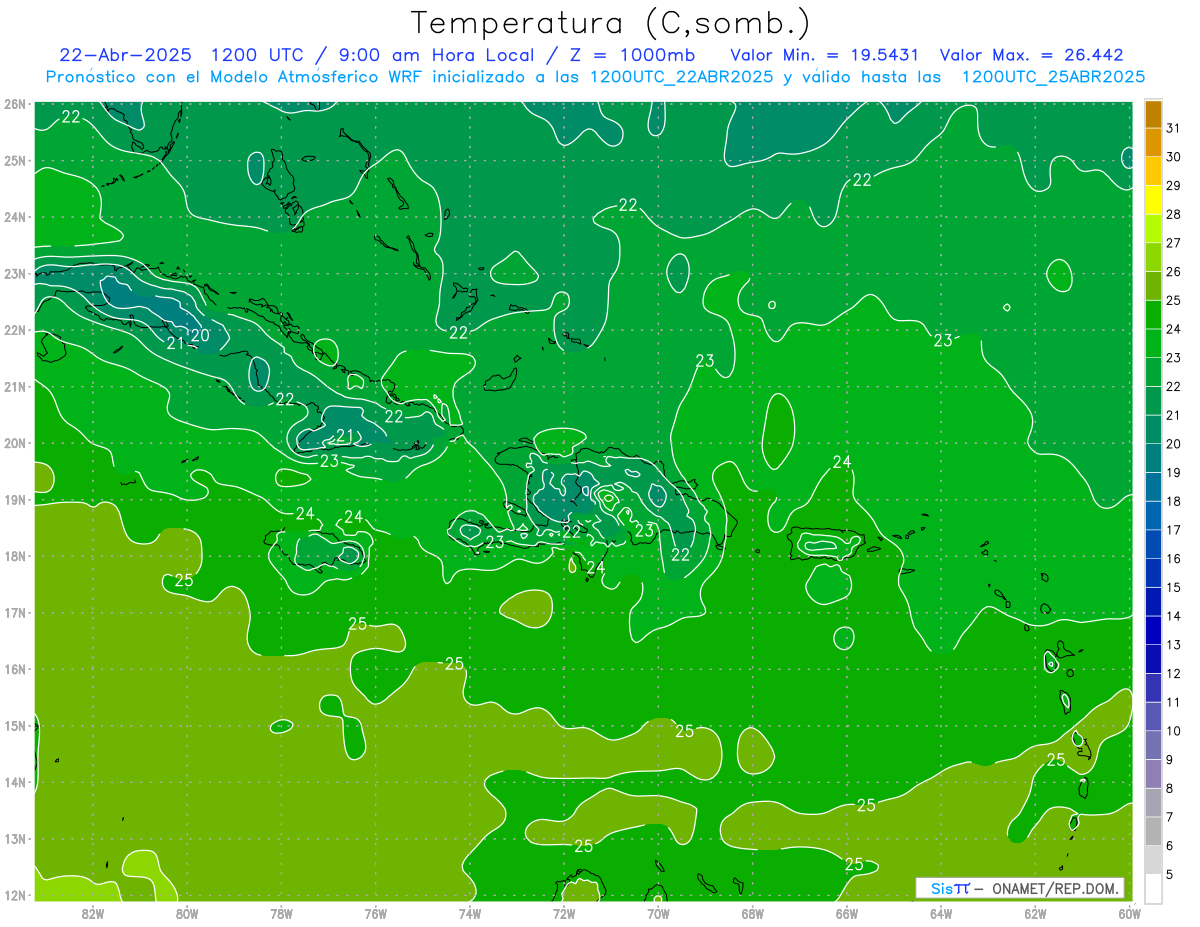Click the 70W longitude axis label
This screenshot has height=927, width=1200.
click(658, 913)
